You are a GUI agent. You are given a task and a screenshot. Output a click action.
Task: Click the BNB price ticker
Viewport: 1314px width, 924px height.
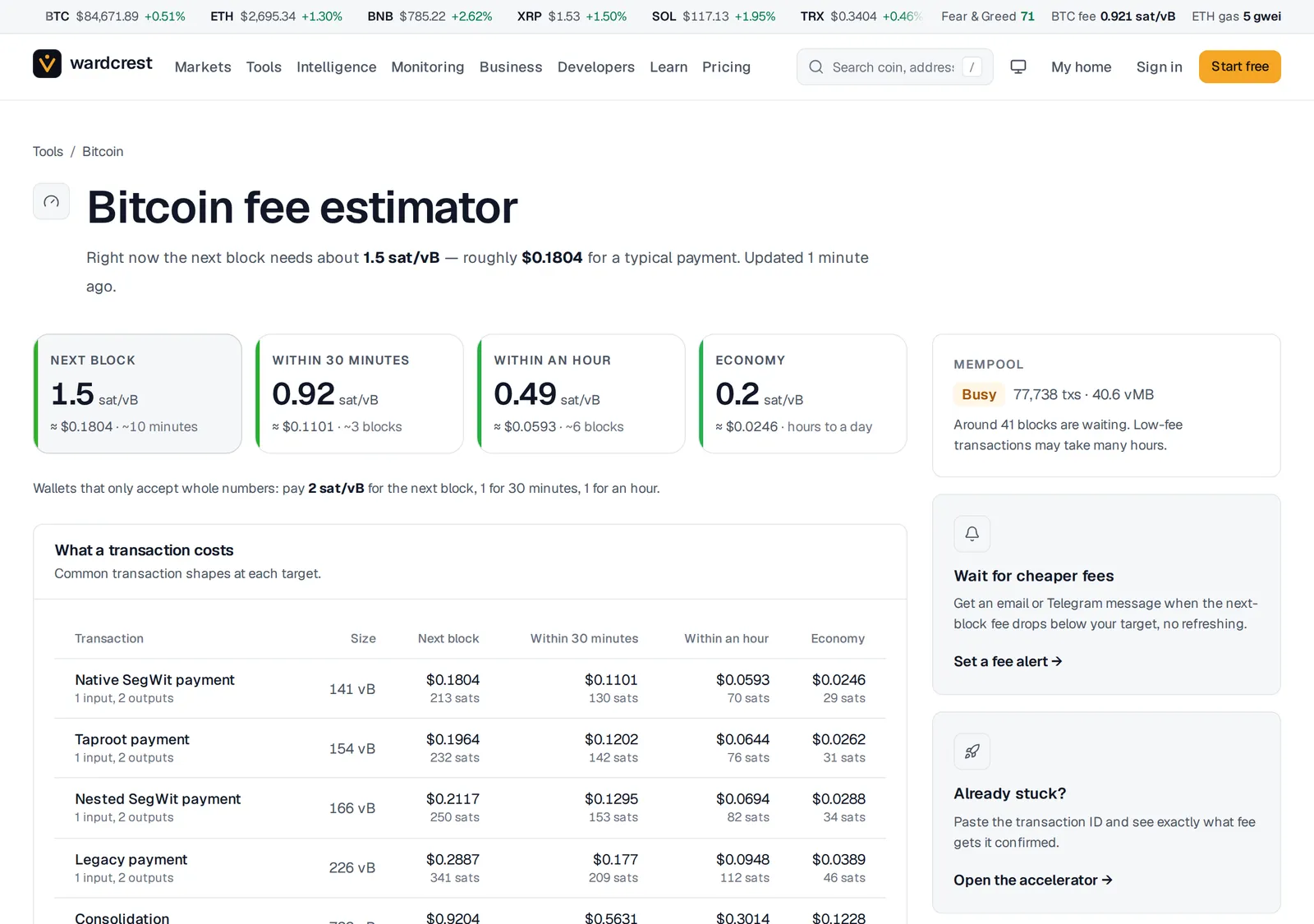click(x=430, y=16)
